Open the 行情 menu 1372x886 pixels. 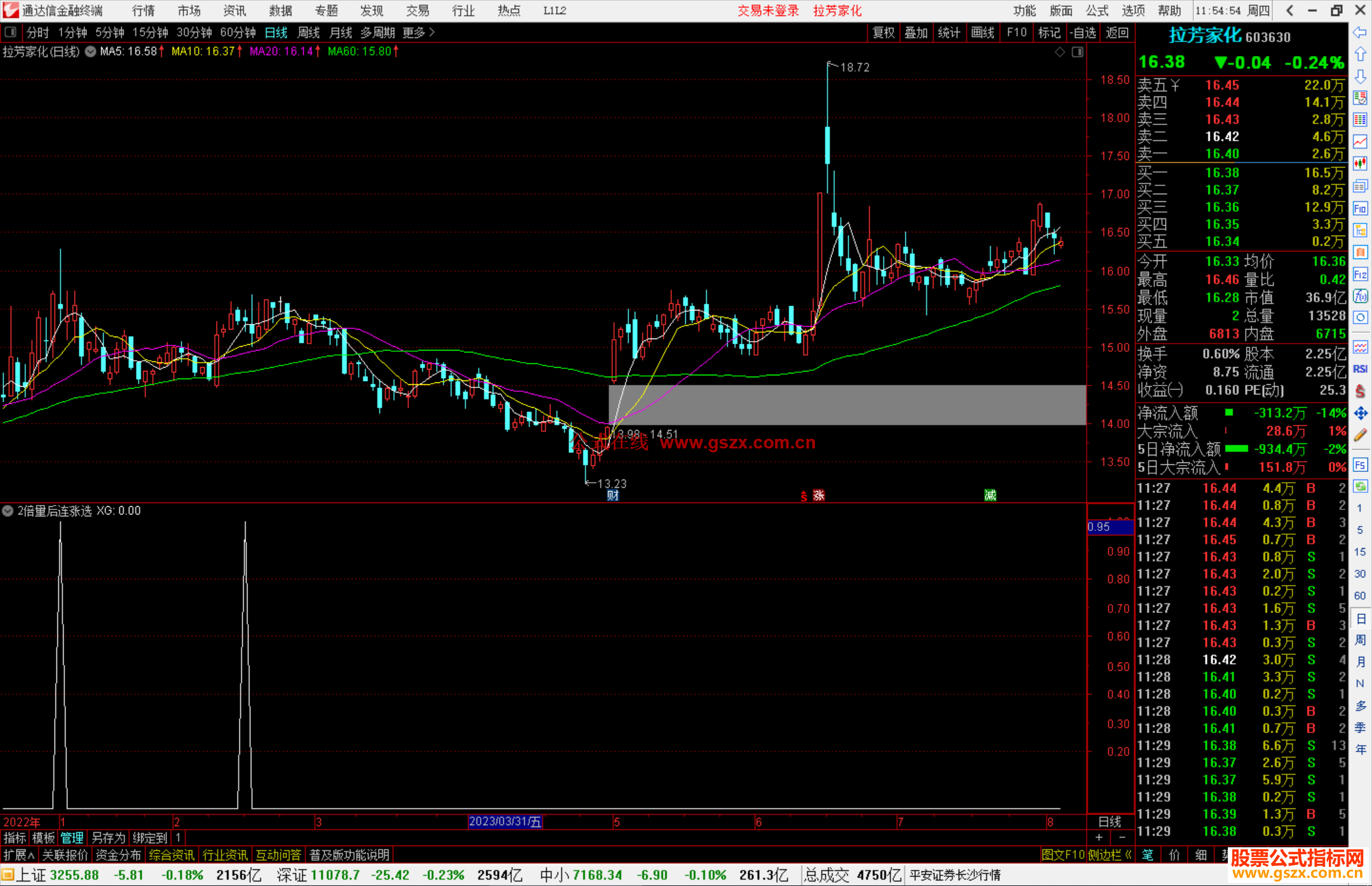(143, 10)
